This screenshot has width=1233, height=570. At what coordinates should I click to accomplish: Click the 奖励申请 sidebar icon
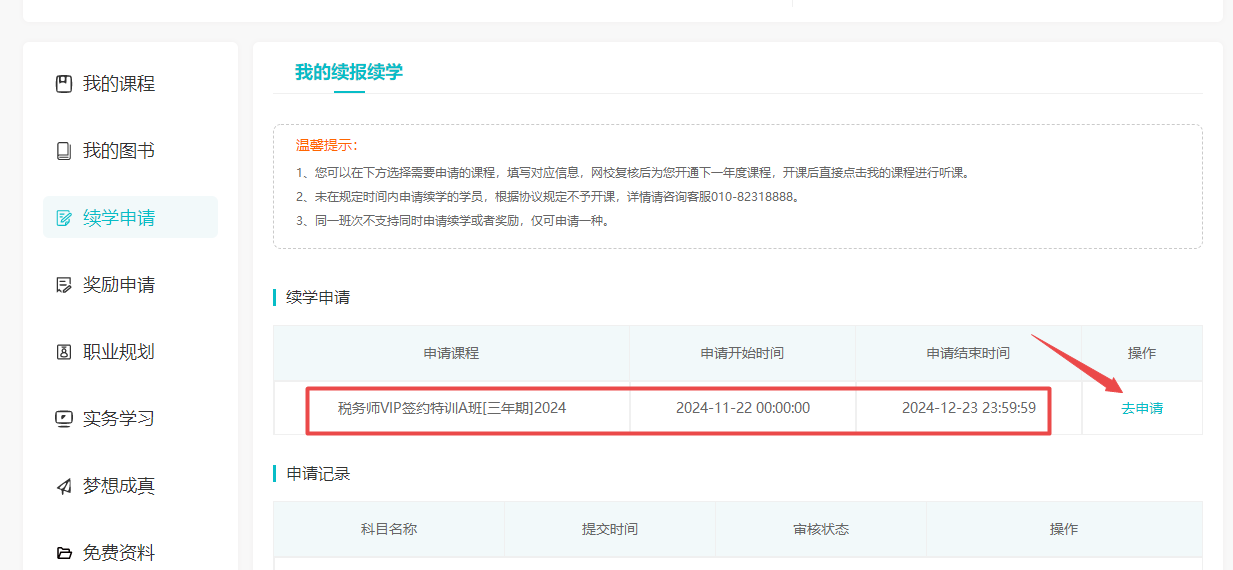[64, 285]
